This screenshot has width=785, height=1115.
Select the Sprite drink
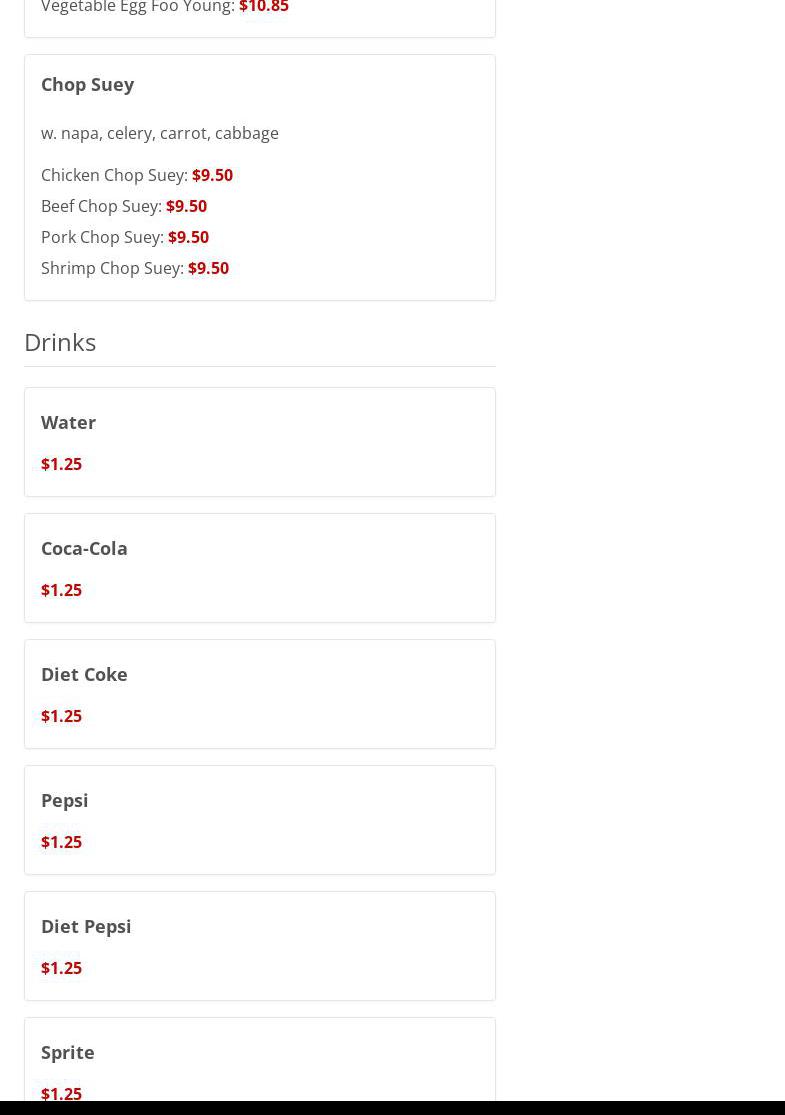[x=67, y=1052]
